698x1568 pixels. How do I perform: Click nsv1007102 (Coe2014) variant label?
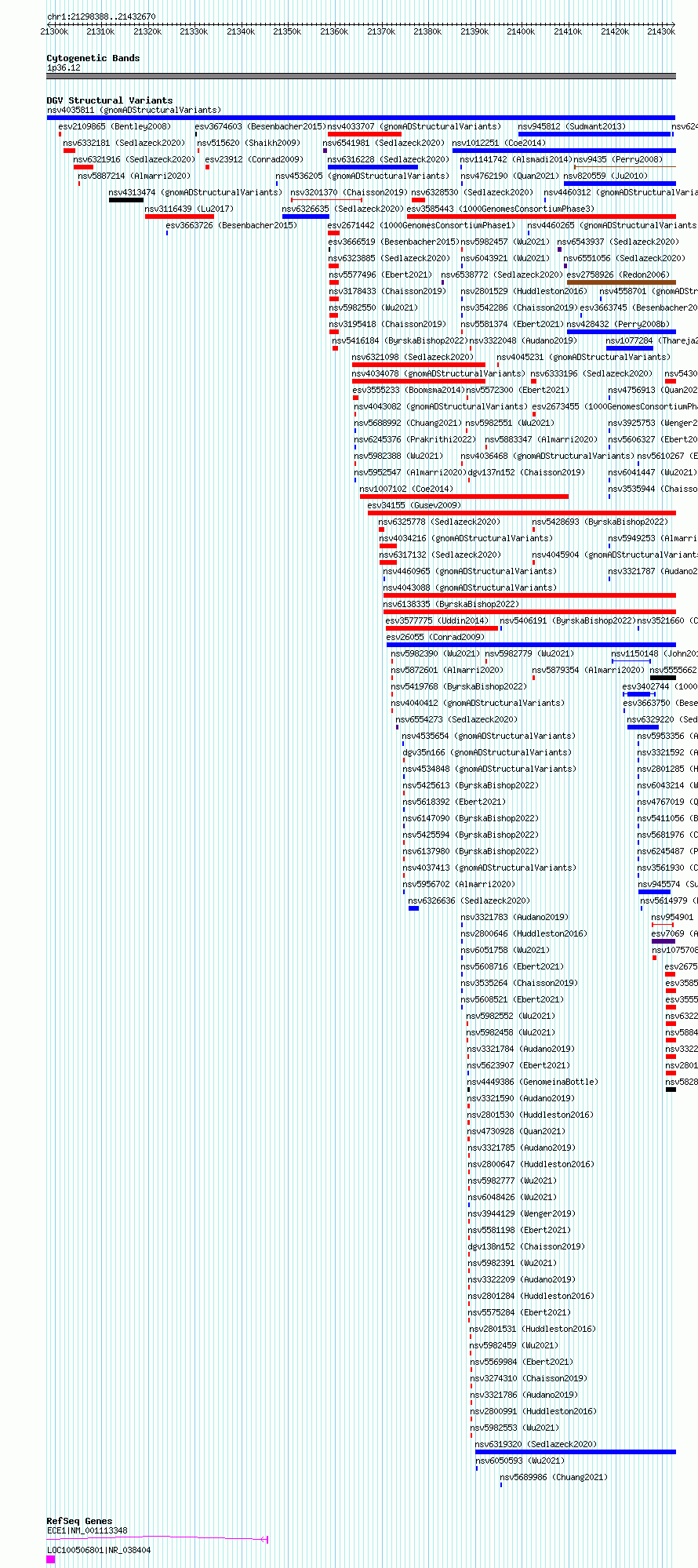[x=406, y=489]
